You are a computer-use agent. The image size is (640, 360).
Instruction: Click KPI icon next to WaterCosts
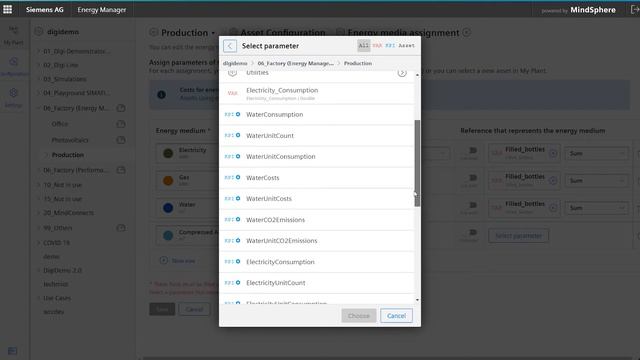(232, 178)
